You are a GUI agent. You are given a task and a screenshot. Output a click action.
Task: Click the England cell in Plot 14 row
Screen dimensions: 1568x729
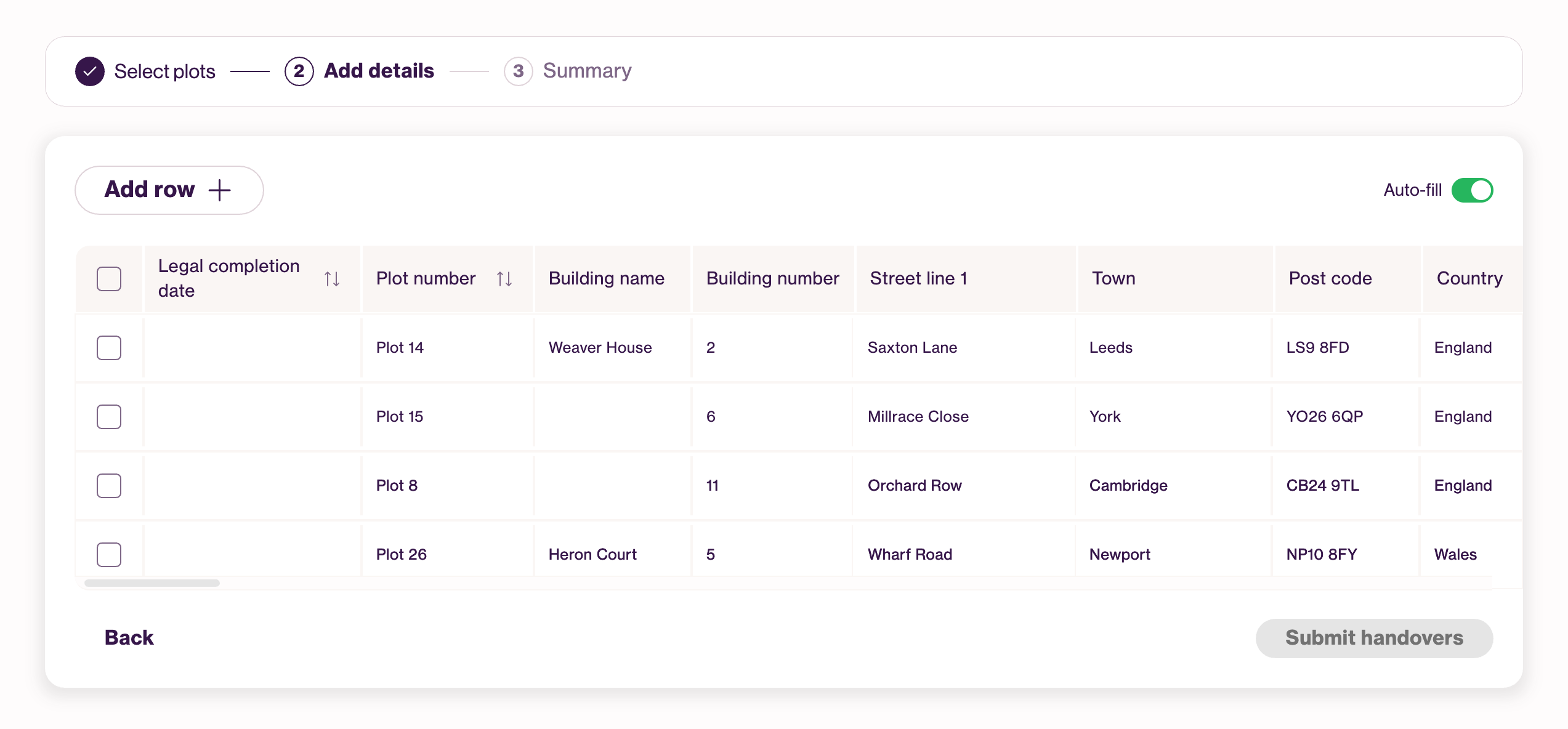pyautogui.click(x=1471, y=348)
